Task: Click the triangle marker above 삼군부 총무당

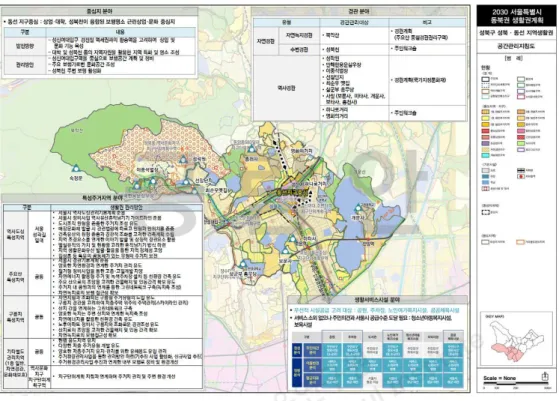Action: coord(243,264)
